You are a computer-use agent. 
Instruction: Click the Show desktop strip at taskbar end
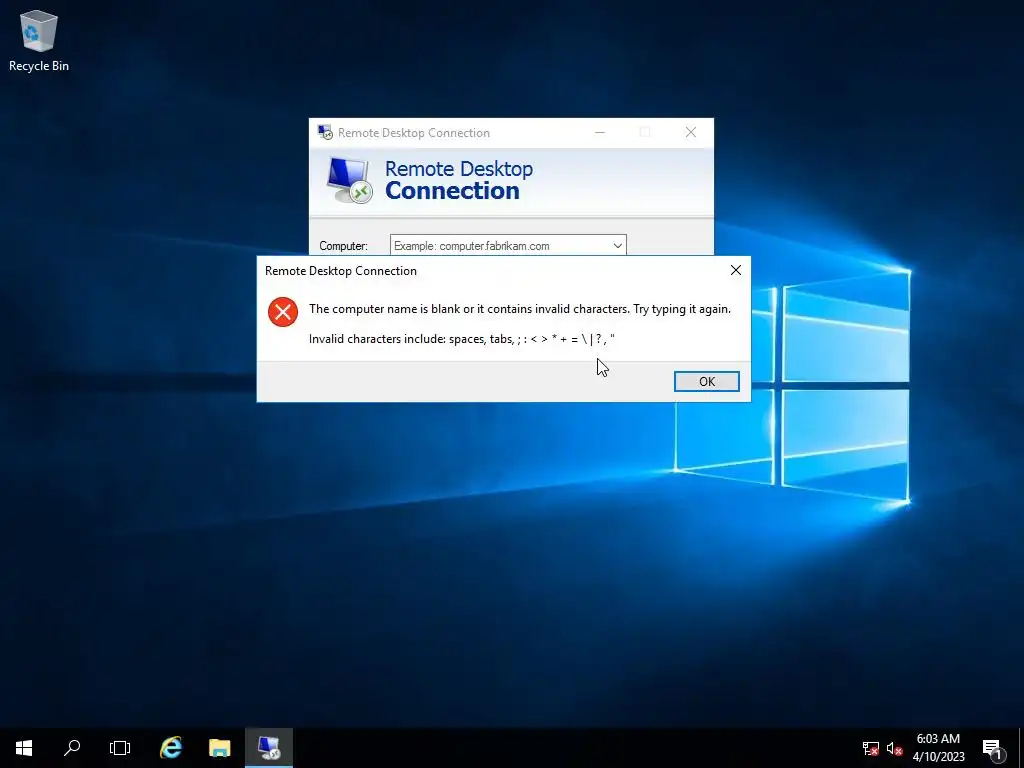click(1021, 748)
